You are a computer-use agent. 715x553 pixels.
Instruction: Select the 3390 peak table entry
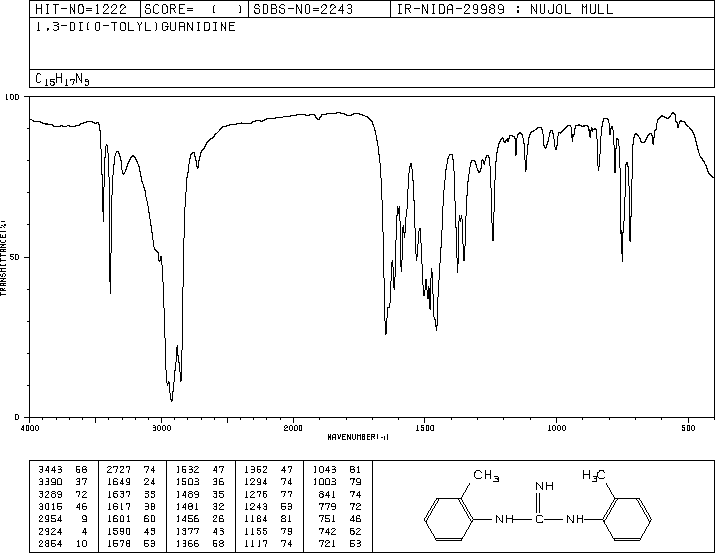62,482
